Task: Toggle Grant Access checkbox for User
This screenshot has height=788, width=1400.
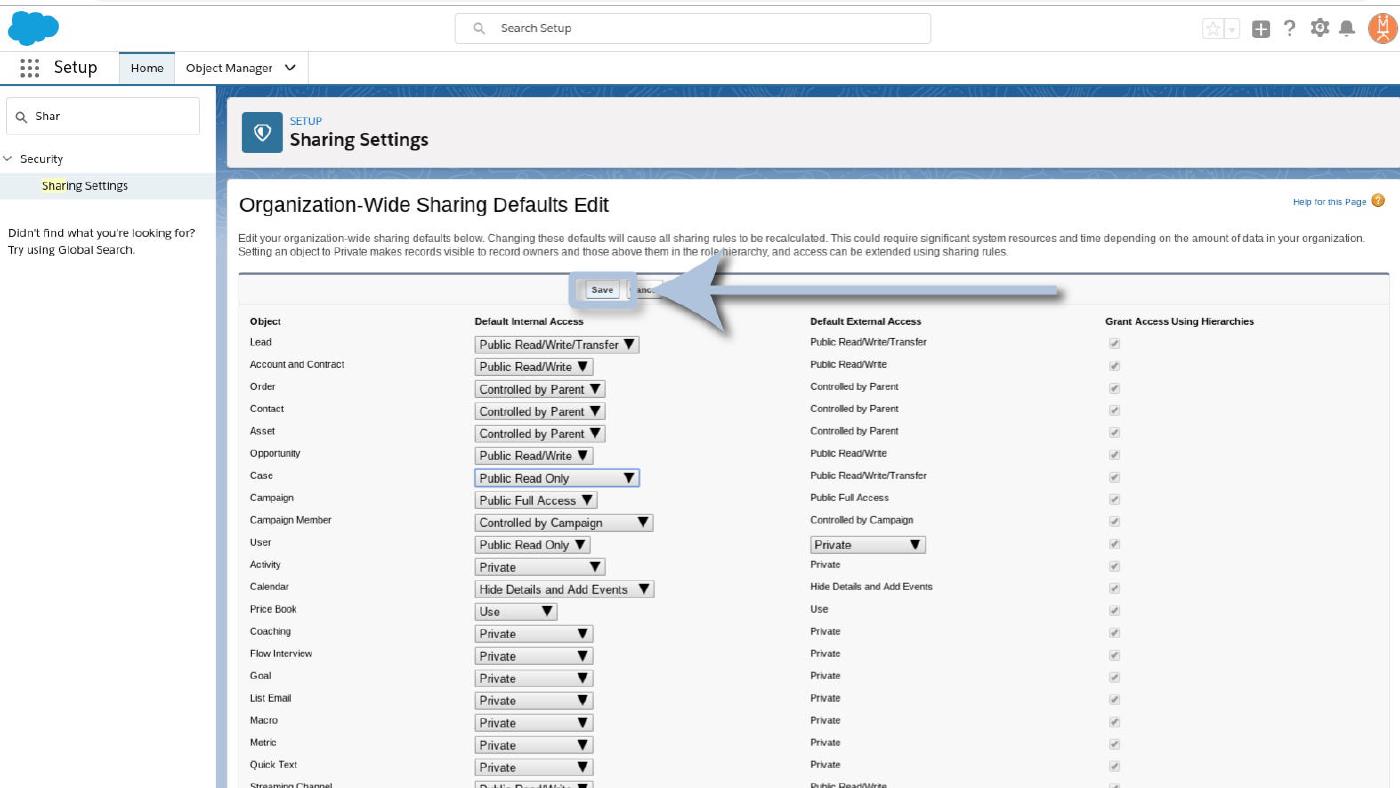Action: [x=1114, y=544]
